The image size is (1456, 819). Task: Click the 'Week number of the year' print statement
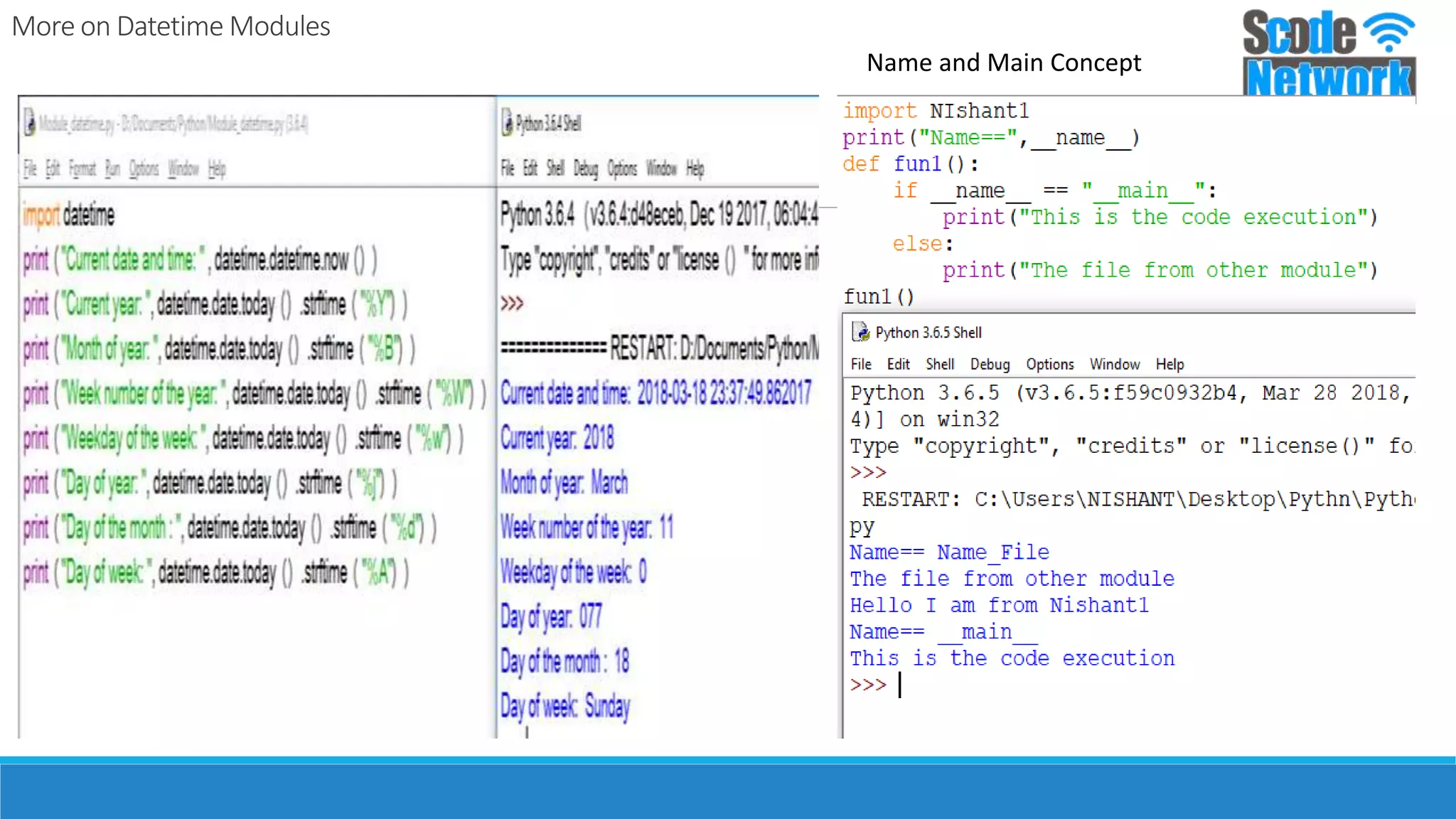point(255,393)
